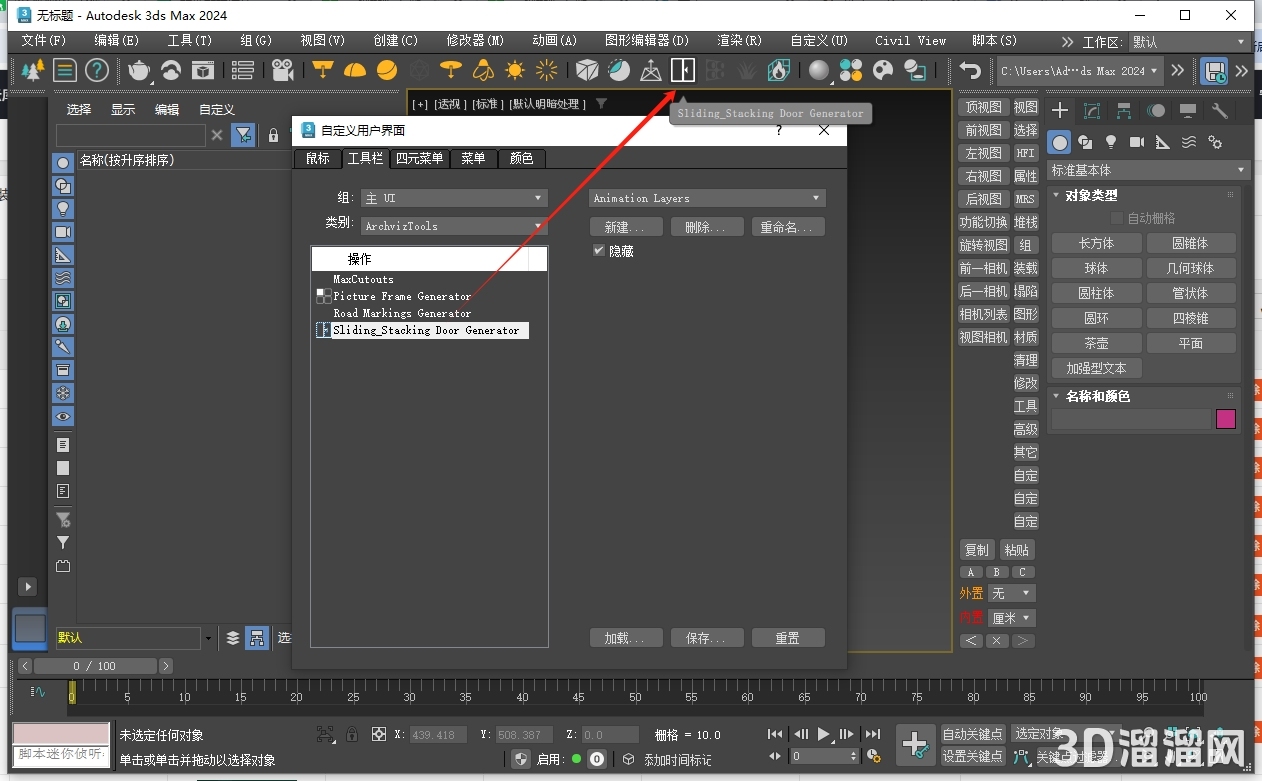Open the 标准基本体 dropdown in the command panel
The height and width of the screenshot is (781, 1262).
(1147, 170)
